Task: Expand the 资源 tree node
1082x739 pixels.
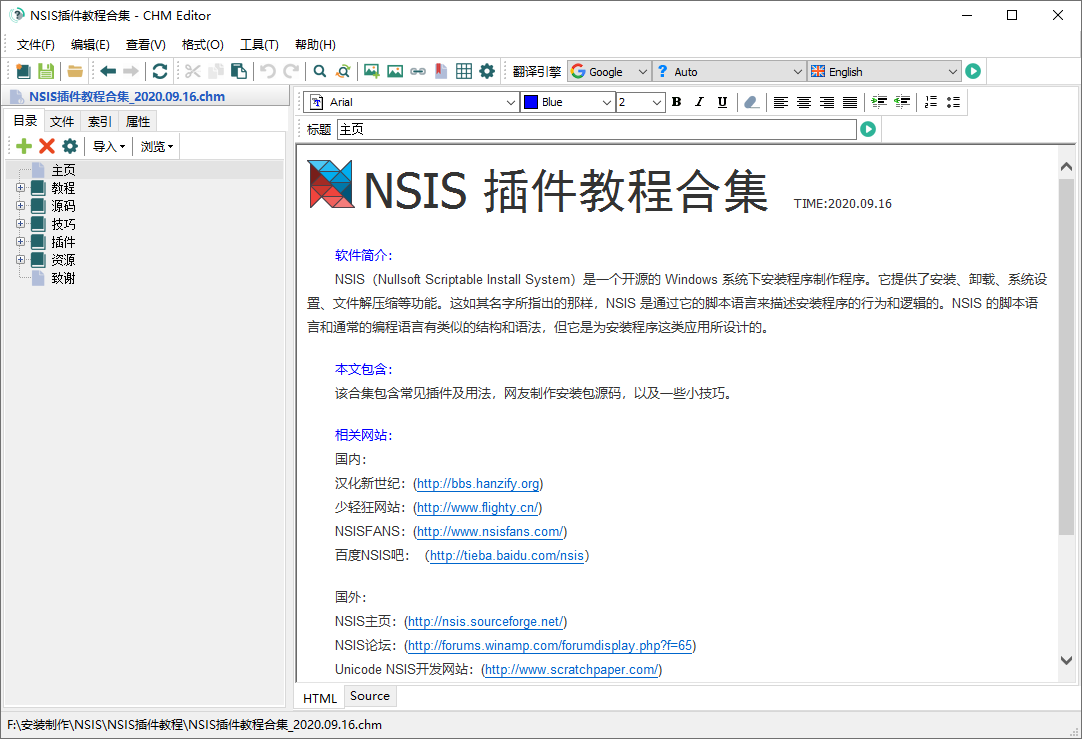Action: (x=20, y=259)
